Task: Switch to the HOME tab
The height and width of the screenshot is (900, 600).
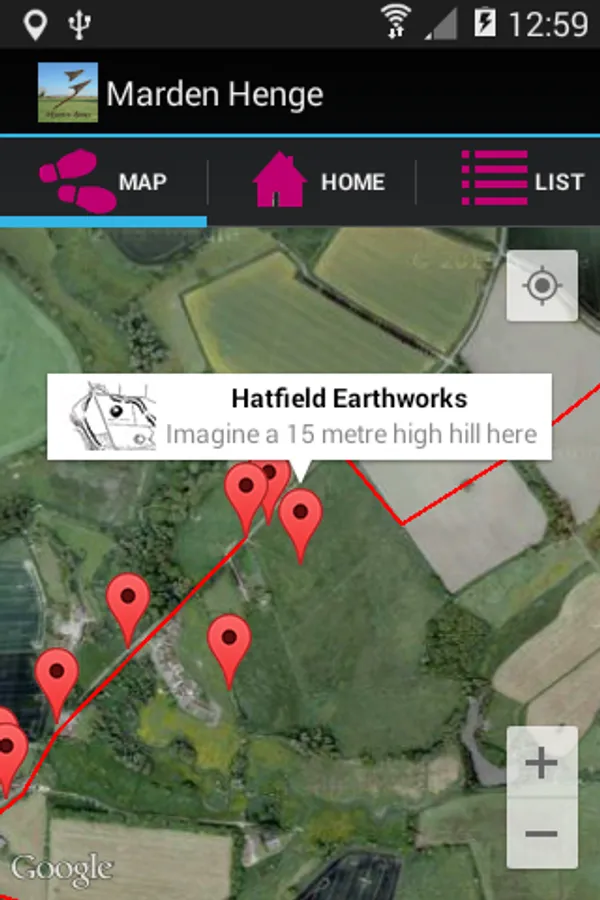Action: (x=312, y=182)
